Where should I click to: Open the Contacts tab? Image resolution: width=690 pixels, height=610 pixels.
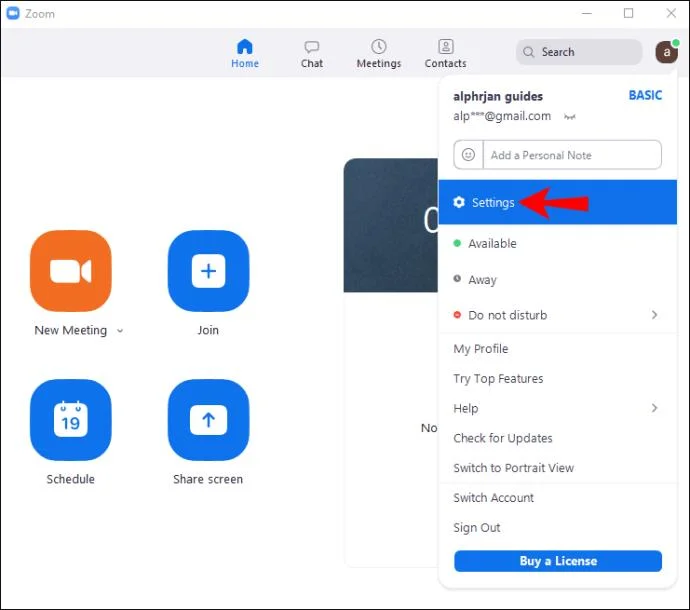[445, 53]
